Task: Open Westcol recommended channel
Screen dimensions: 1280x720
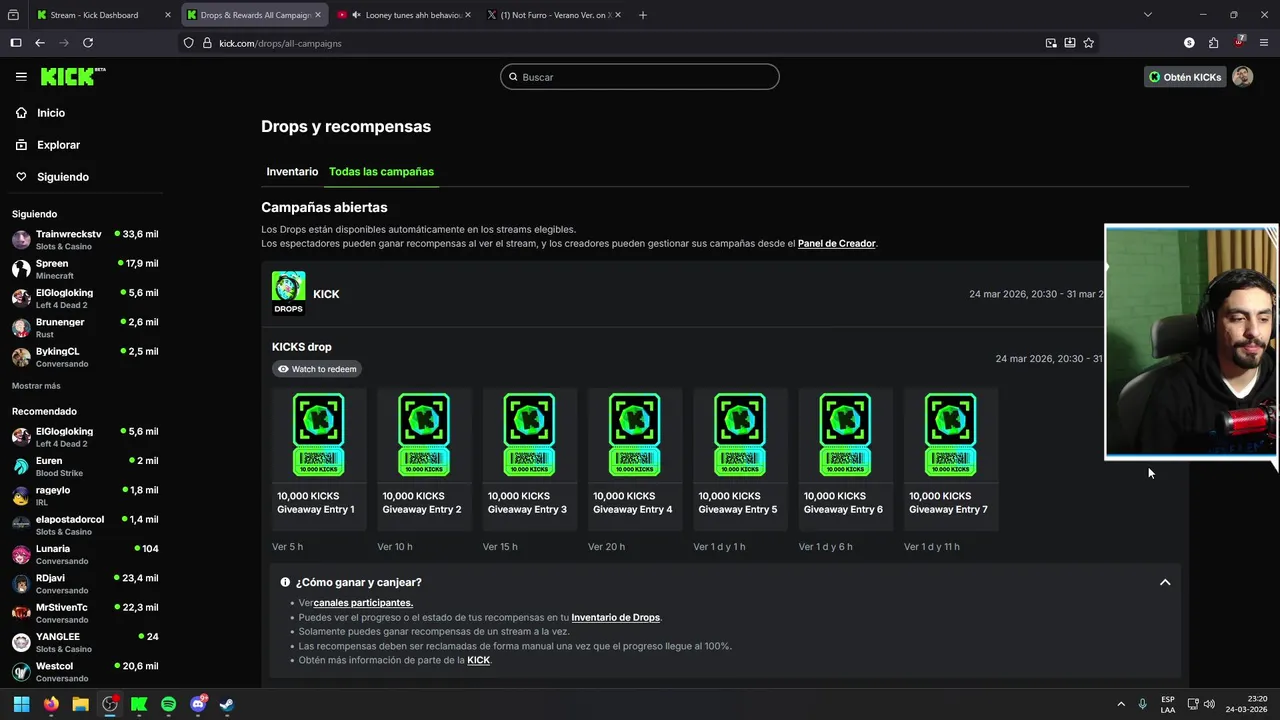Action: 85,672
